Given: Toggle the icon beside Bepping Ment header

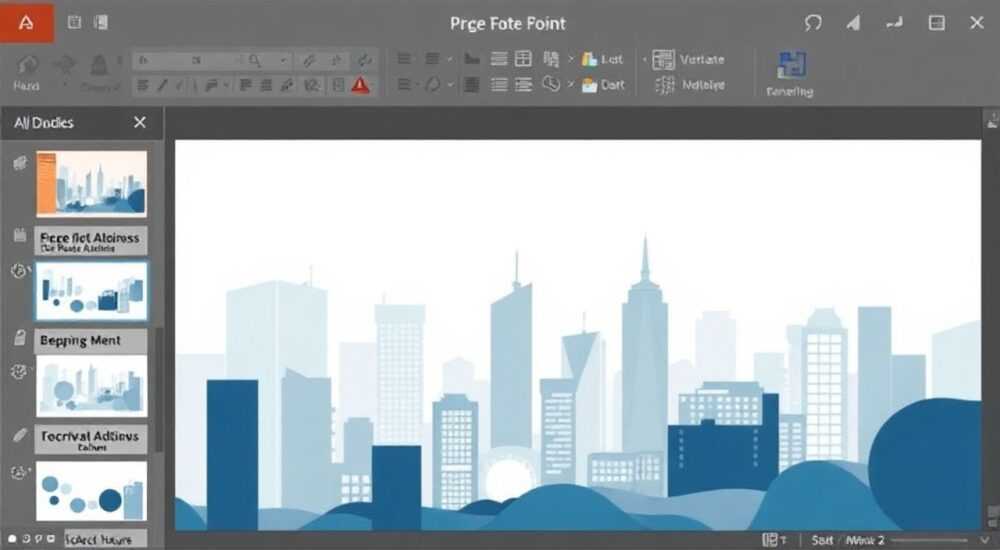Looking at the screenshot, I should (20, 338).
